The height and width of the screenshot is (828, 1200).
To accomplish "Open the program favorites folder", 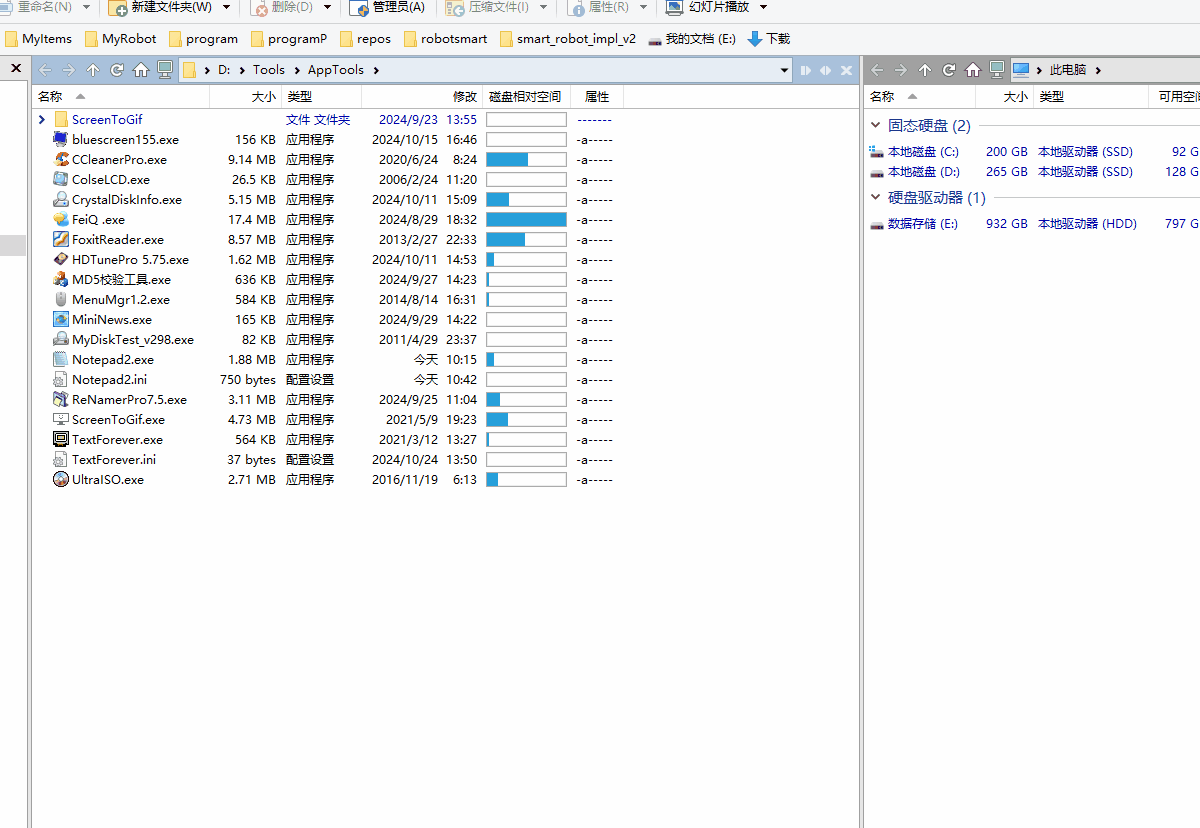I will (x=203, y=39).
